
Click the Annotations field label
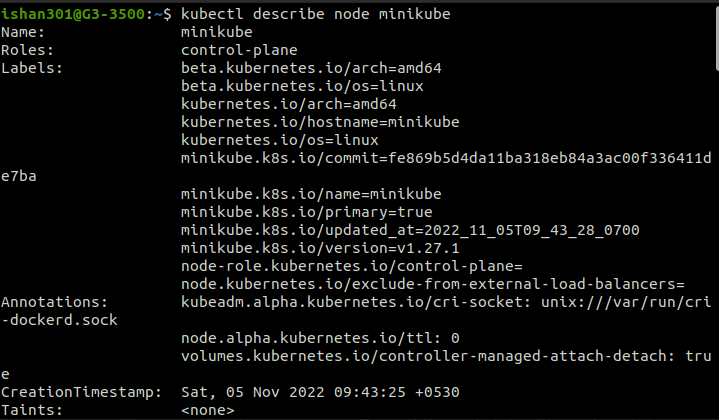pos(53,302)
